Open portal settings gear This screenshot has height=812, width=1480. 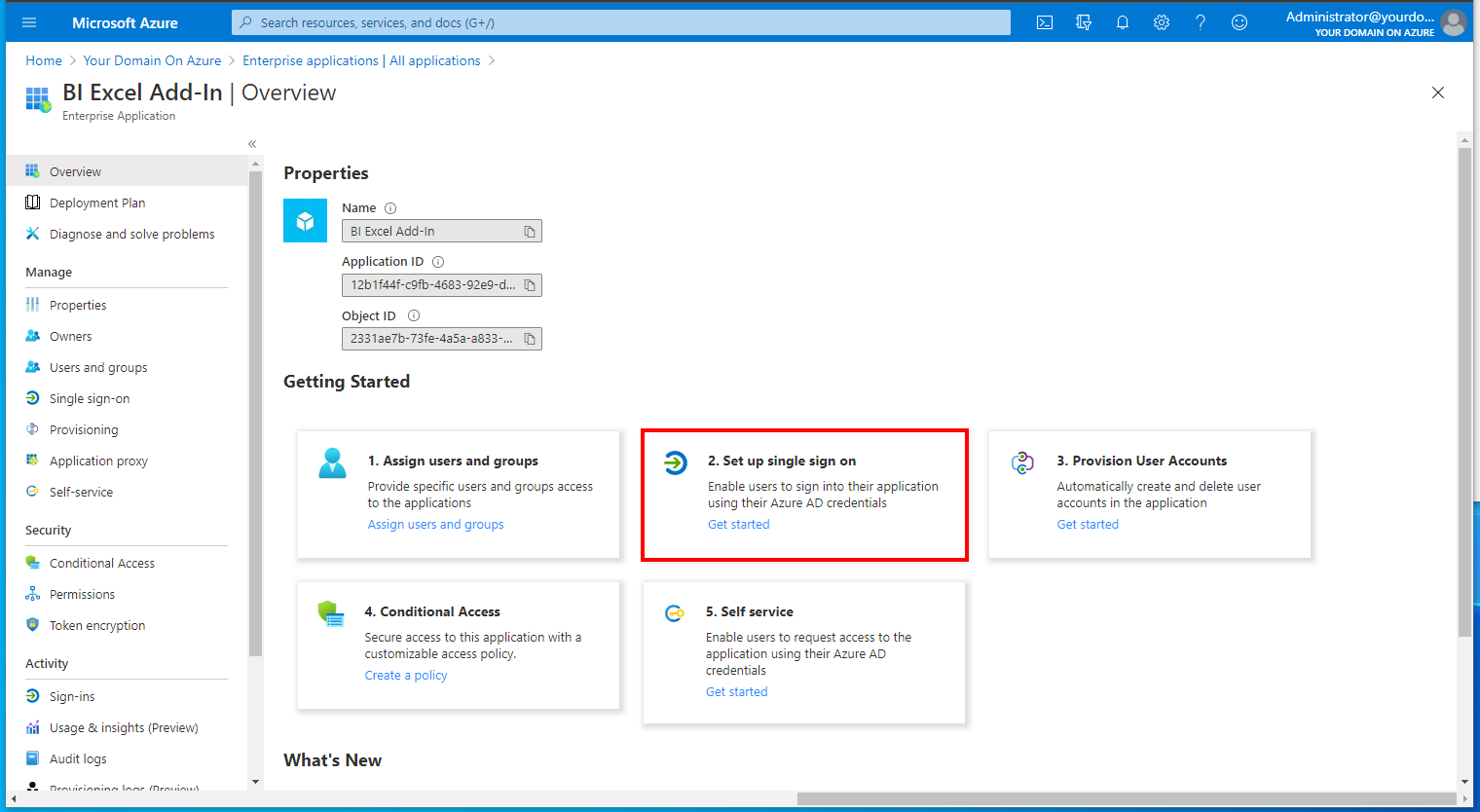pos(1162,22)
